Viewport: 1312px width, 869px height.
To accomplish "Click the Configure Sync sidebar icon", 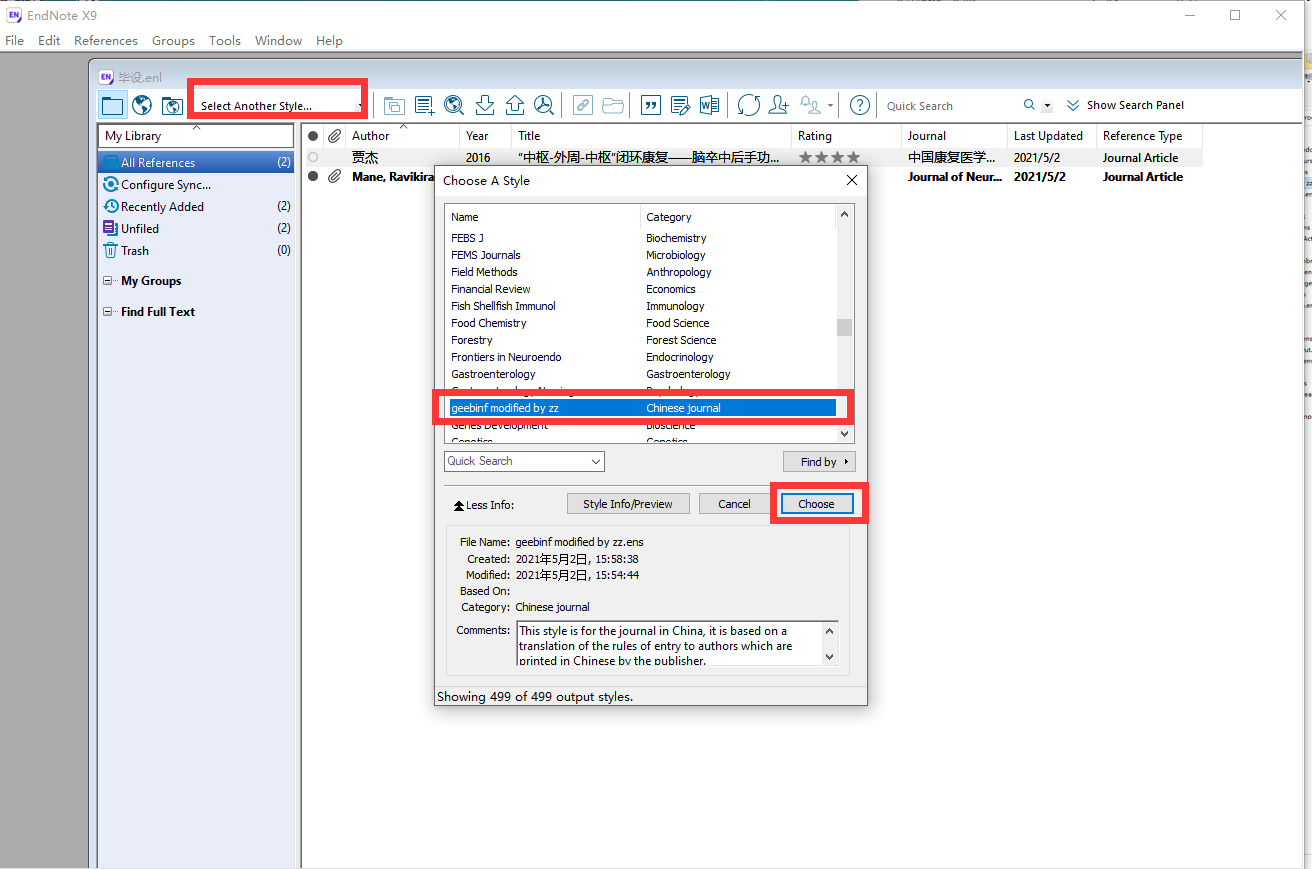I will (111, 185).
